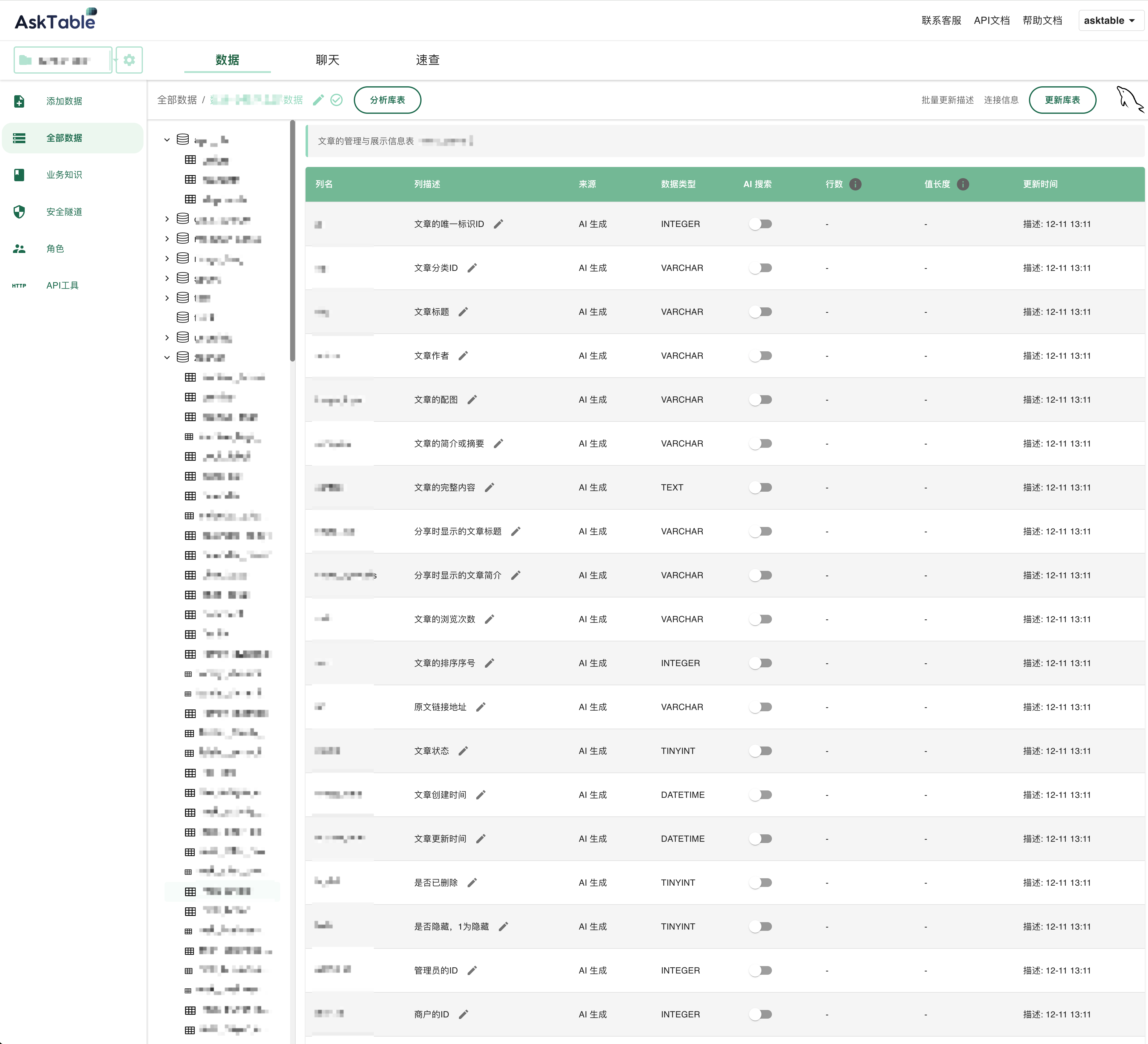Edit description 文章的完整内容 pencil icon
Screen dimensions: 1148x1044
(x=489, y=487)
